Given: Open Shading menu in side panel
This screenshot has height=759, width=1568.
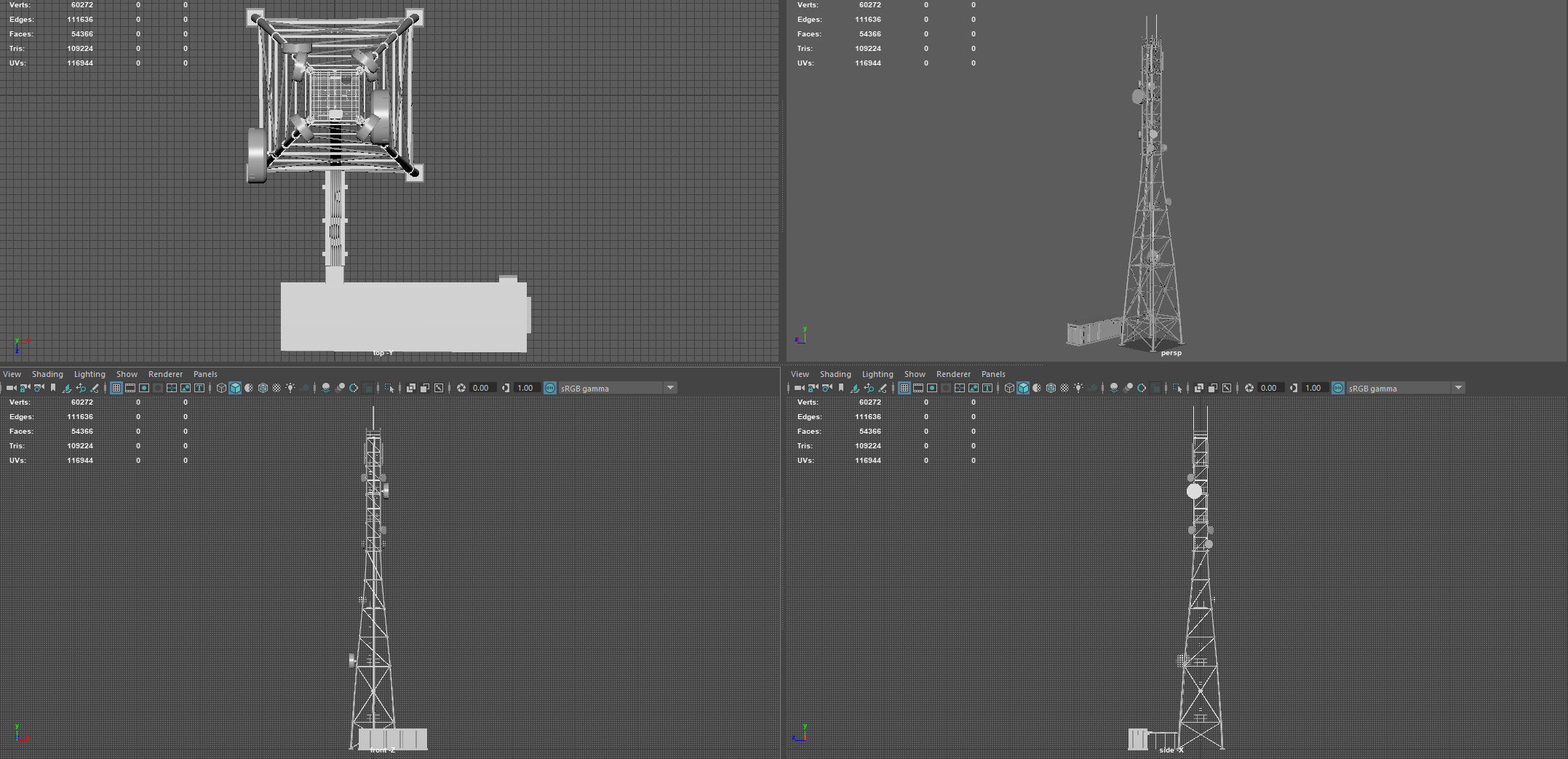Looking at the screenshot, I should pyautogui.click(x=835, y=374).
